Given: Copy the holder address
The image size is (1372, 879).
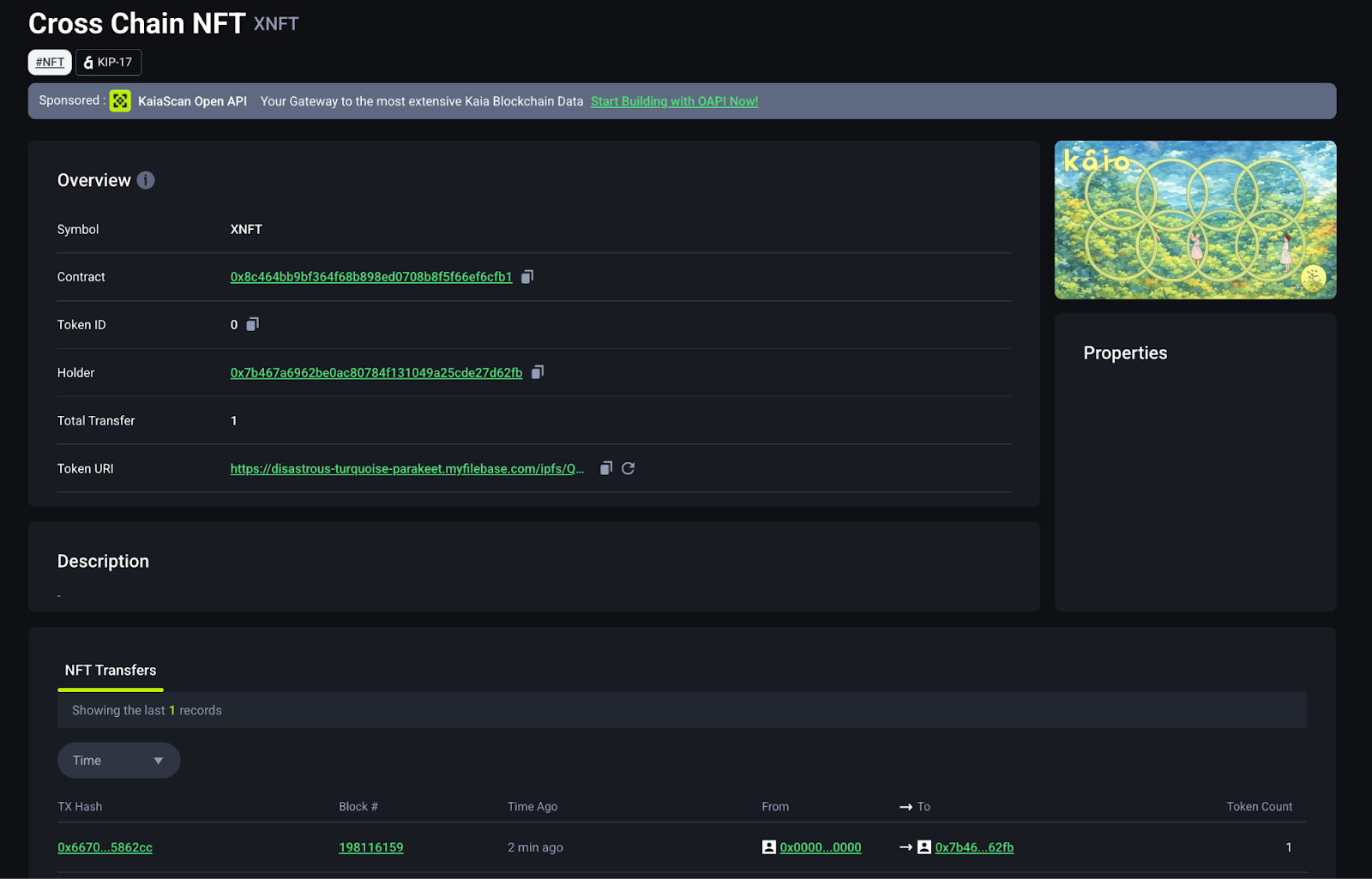Looking at the screenshot, I should 538,372.
